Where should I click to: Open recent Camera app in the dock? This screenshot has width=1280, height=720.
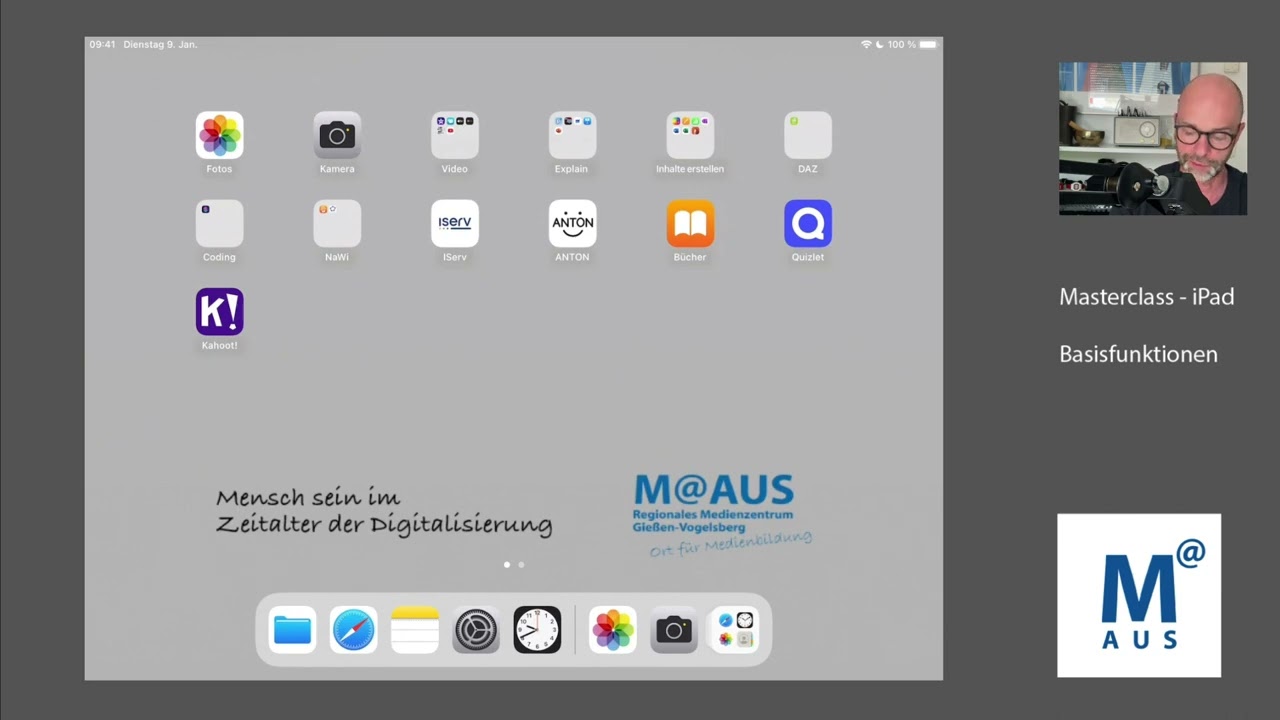point(673,630)
